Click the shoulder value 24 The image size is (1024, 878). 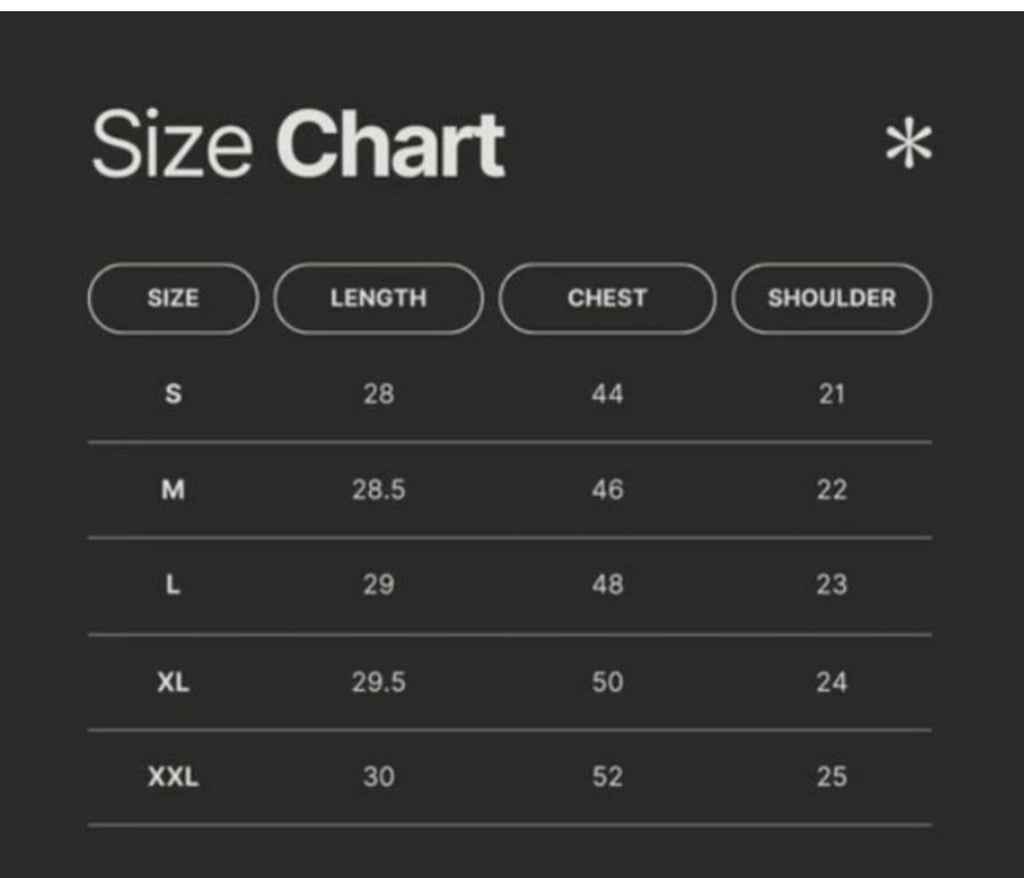pos(831,682)
